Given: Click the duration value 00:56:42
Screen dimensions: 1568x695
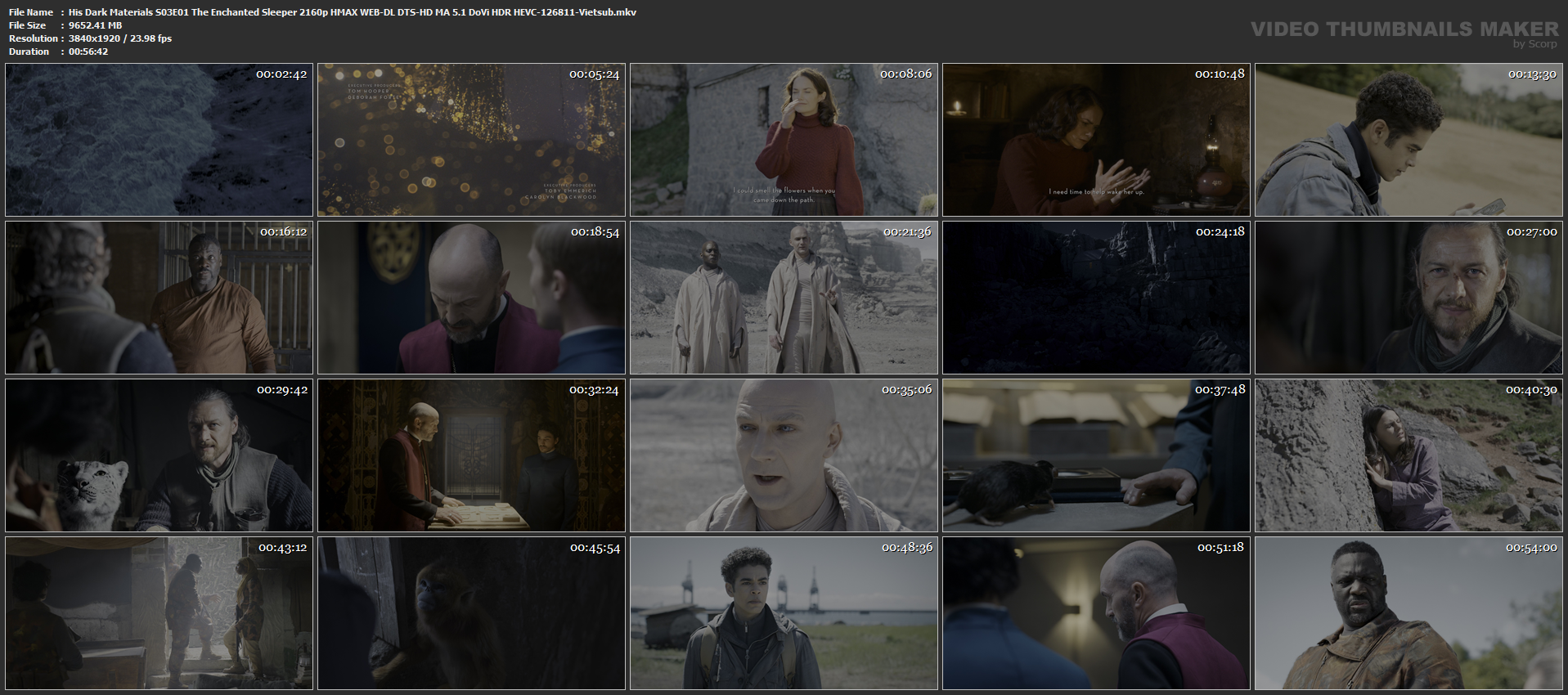Looking at the screenshot, I should coord(88,52).
